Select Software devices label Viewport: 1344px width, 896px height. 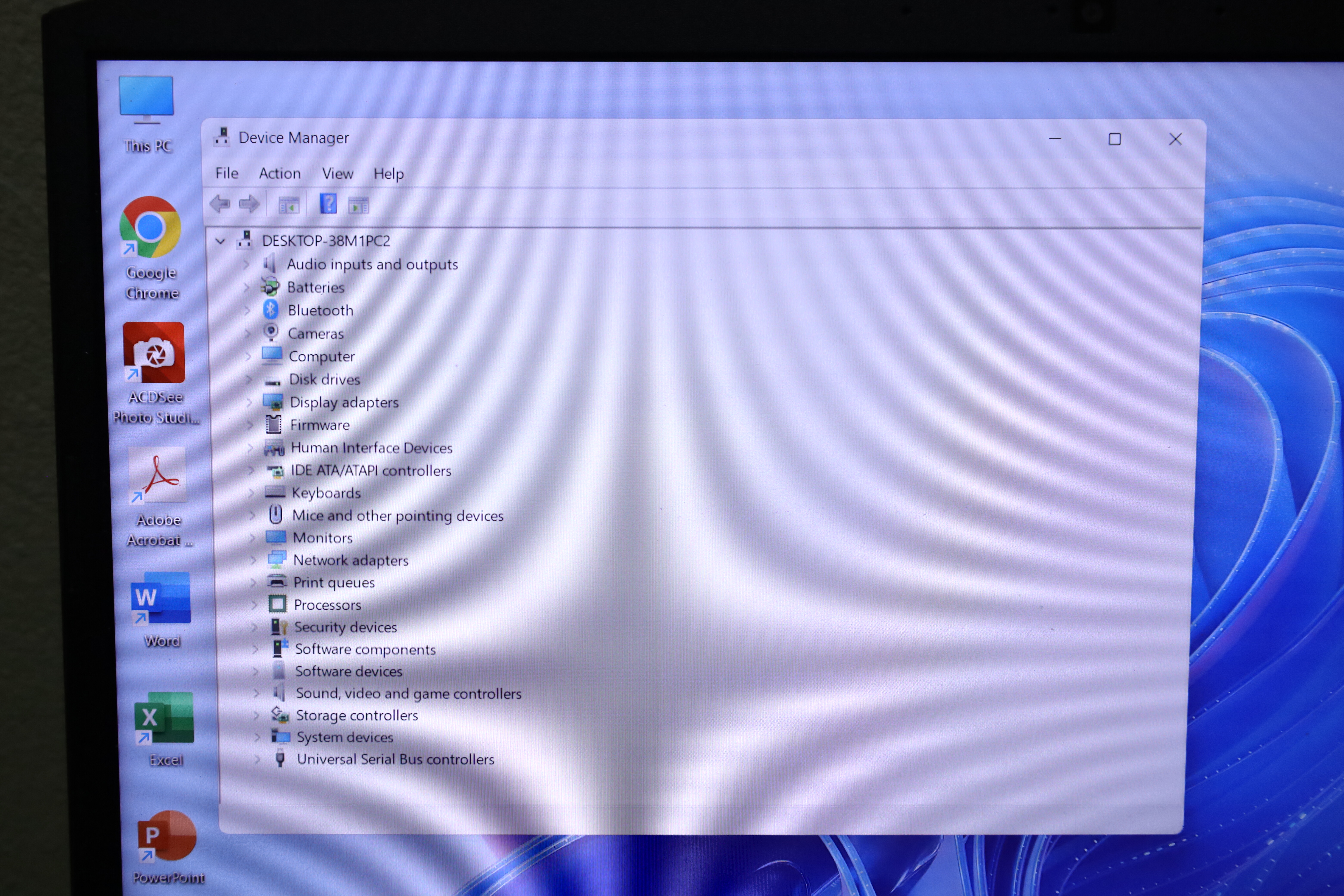click(349, 671)
